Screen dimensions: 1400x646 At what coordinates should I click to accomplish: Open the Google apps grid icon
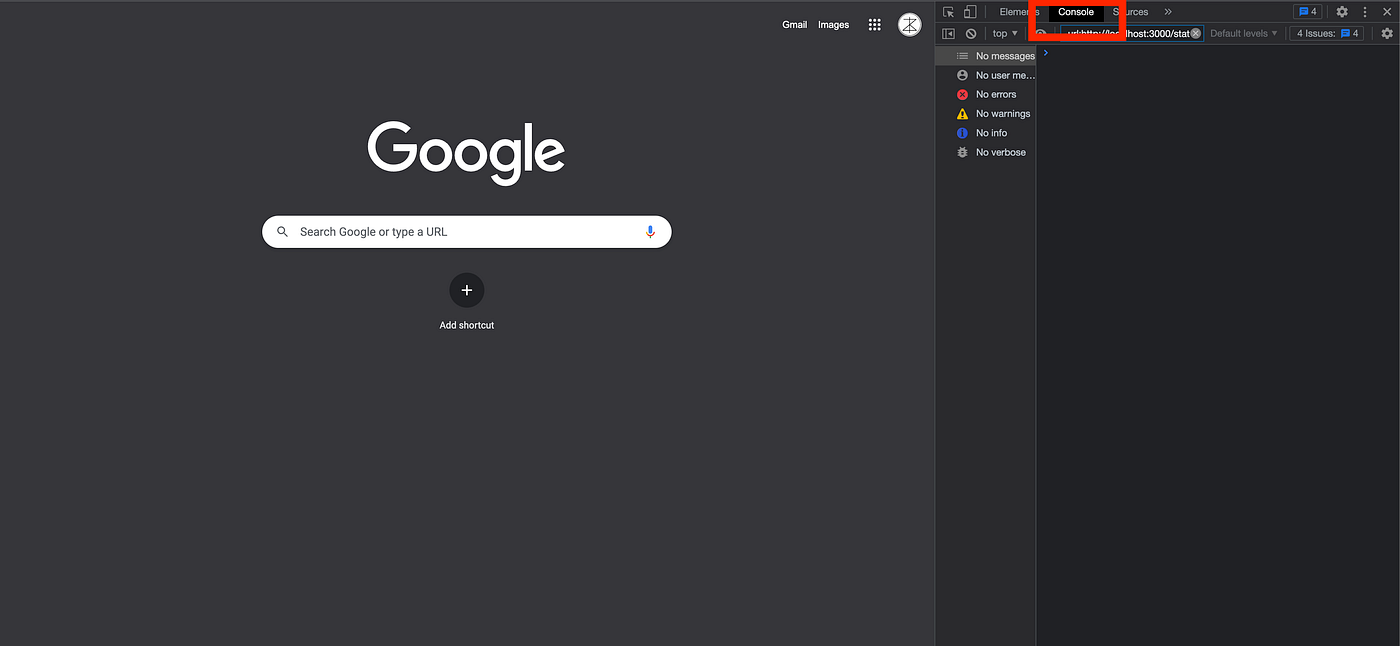coord(875,25)
